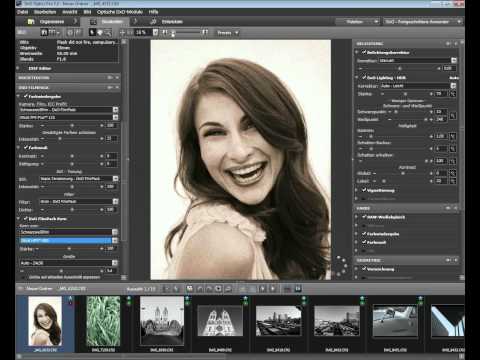Click pin icon on Geometrie palette header

[448, 260]
